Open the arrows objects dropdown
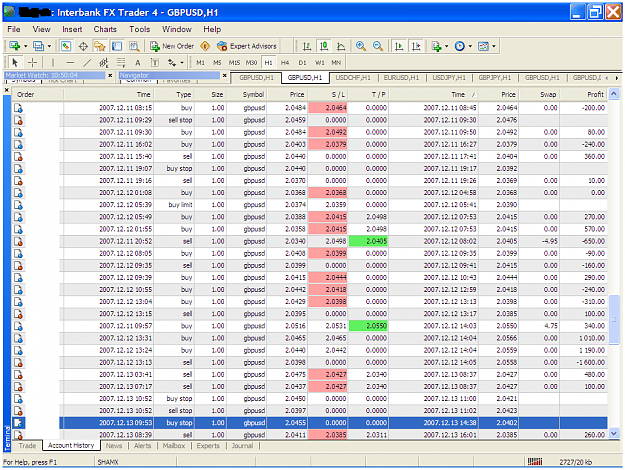Viewport: 625px width, 470px height. [x=182, y=63]
